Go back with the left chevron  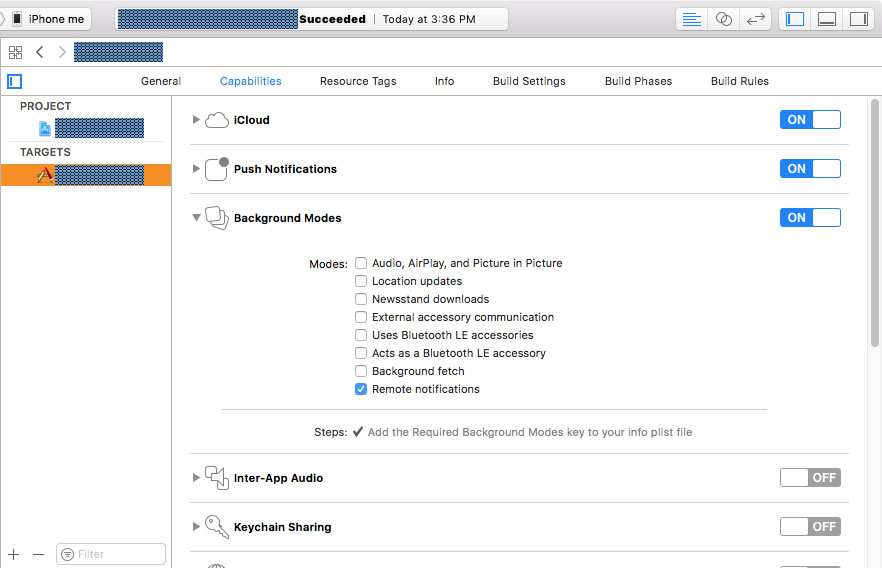pos(40,52)
